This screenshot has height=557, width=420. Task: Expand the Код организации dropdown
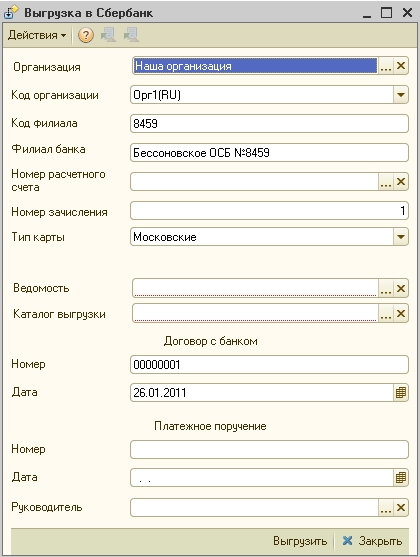tap(400, 95)
